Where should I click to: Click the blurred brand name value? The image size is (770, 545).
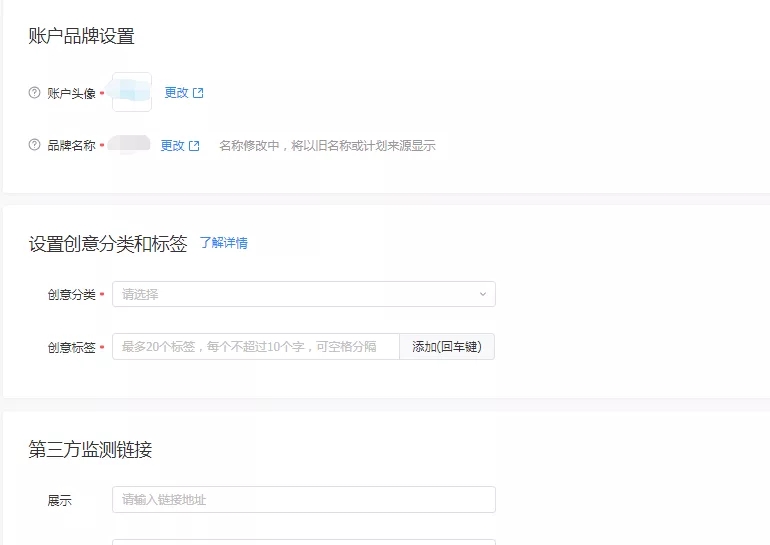[130, 145]
